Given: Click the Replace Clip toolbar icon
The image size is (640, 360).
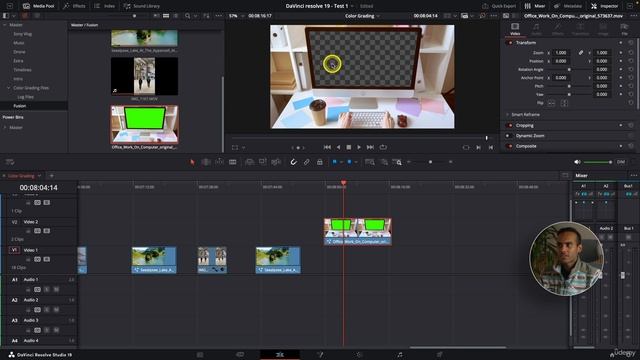Looking at the screenshot, I should tap(276, 162).
